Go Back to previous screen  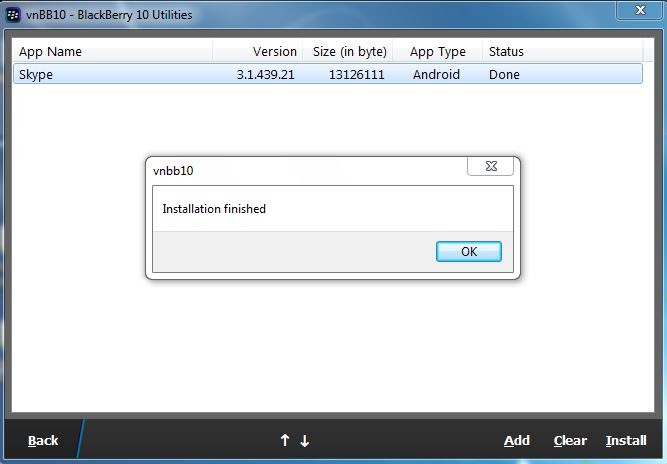tap(43, 441)
